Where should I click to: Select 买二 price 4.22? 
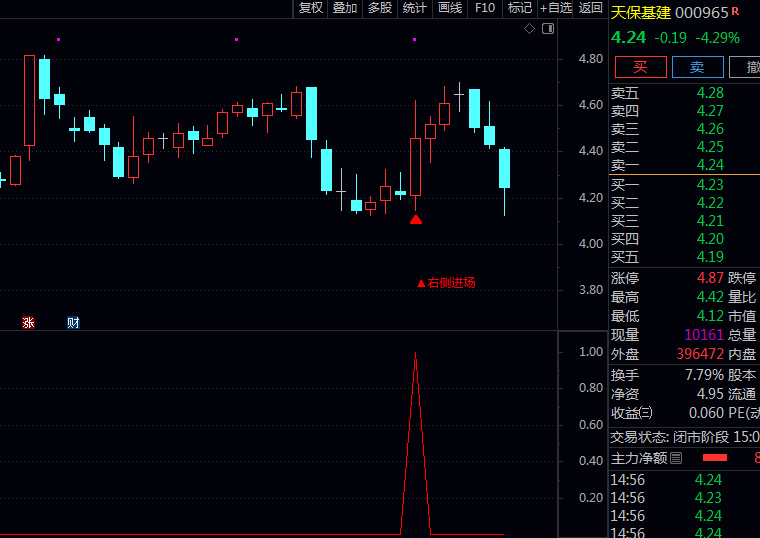click(710, 203)
